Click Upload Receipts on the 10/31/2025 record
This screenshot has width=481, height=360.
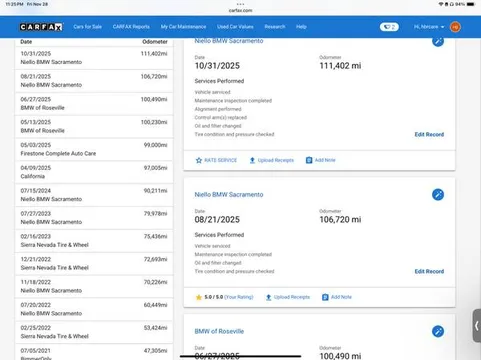click(272, 160)
